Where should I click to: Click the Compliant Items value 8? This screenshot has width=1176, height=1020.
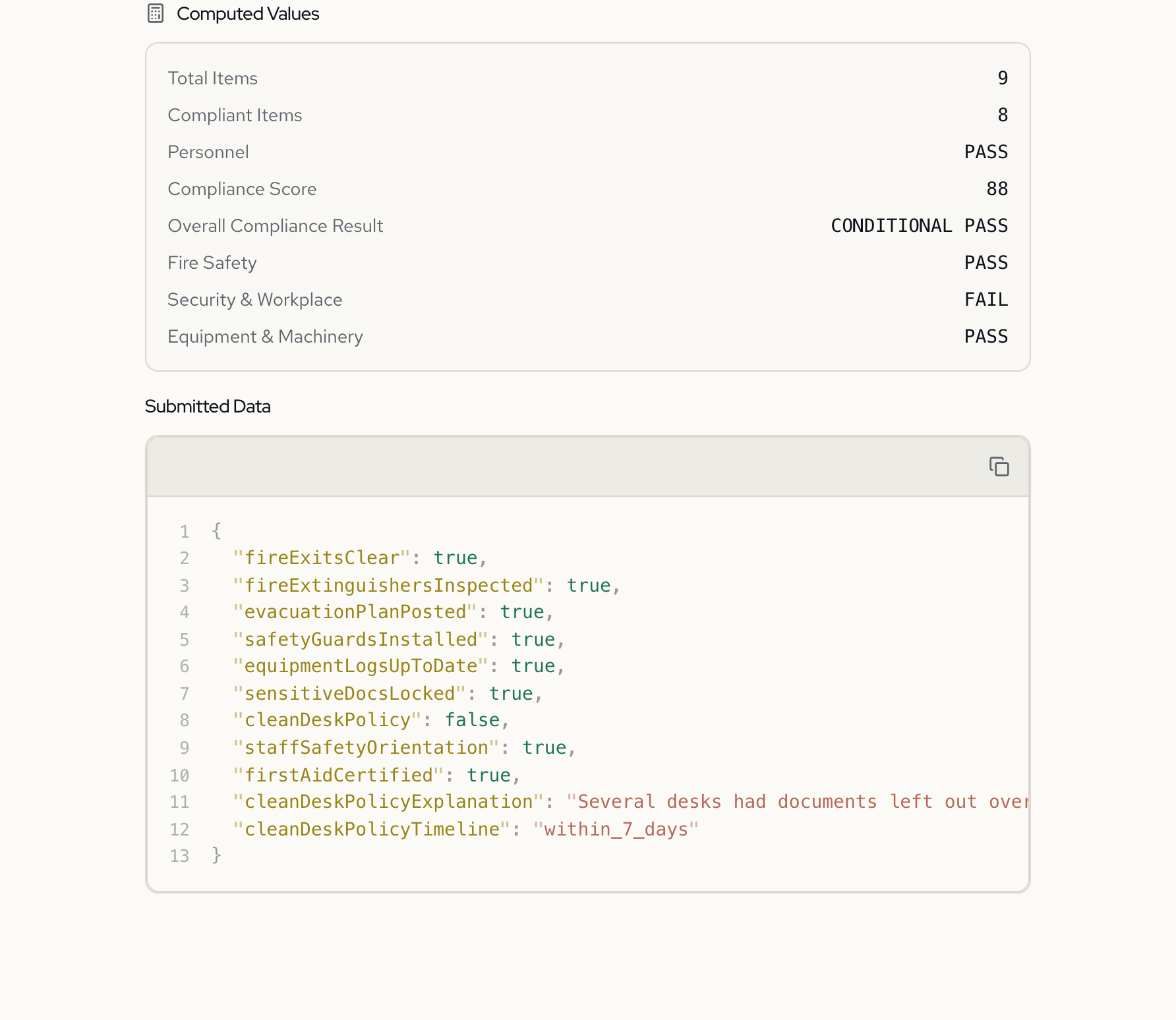1002,115
